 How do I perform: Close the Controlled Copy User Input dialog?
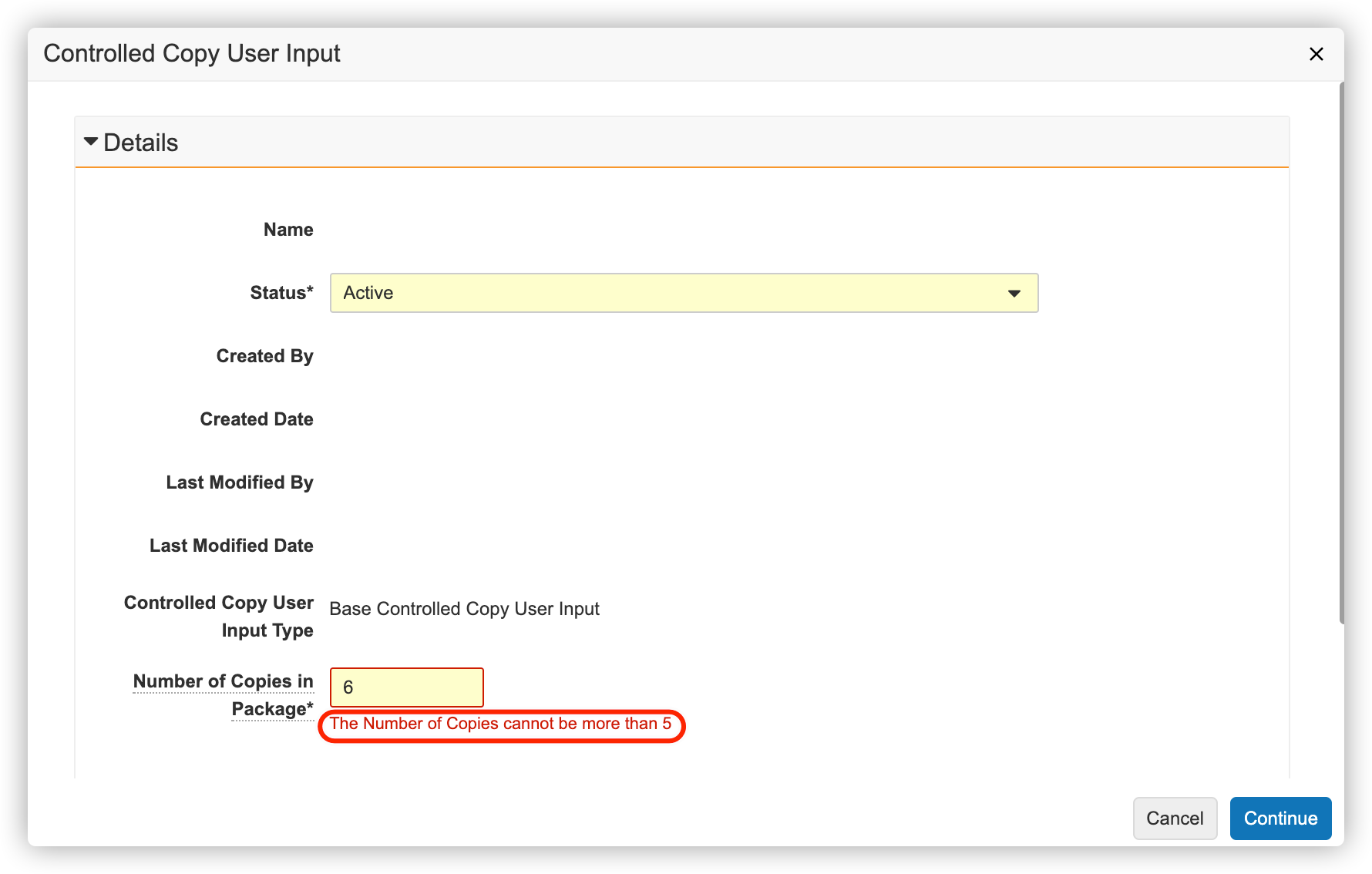[1316, 54]
